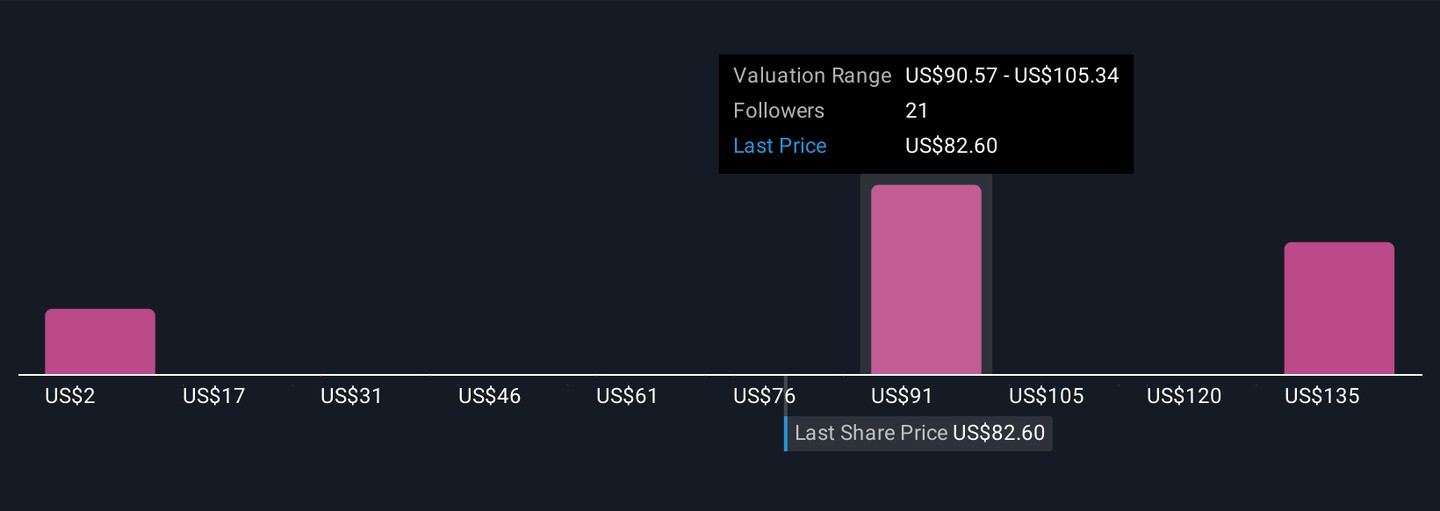Click the followers count 21 in tooltip

pyautogui.click(x=917, y=111)
